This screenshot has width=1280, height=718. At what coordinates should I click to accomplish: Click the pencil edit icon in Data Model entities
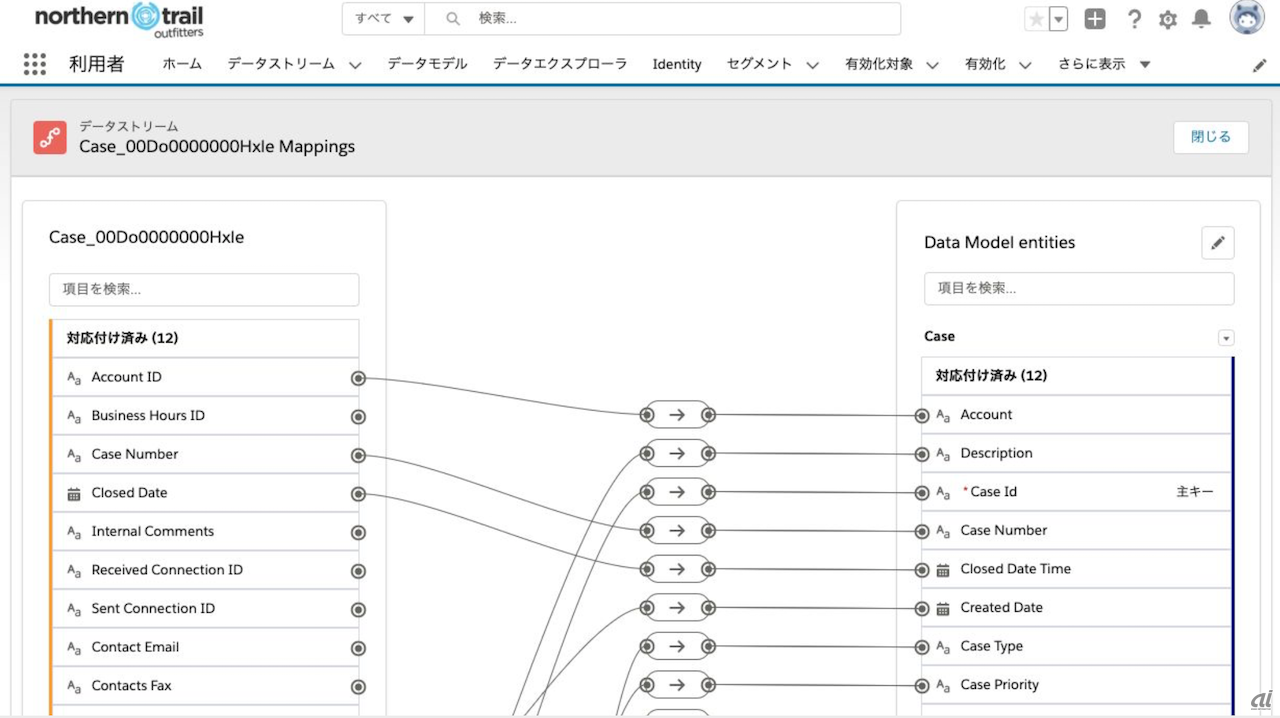click(x=1217, y=243)
